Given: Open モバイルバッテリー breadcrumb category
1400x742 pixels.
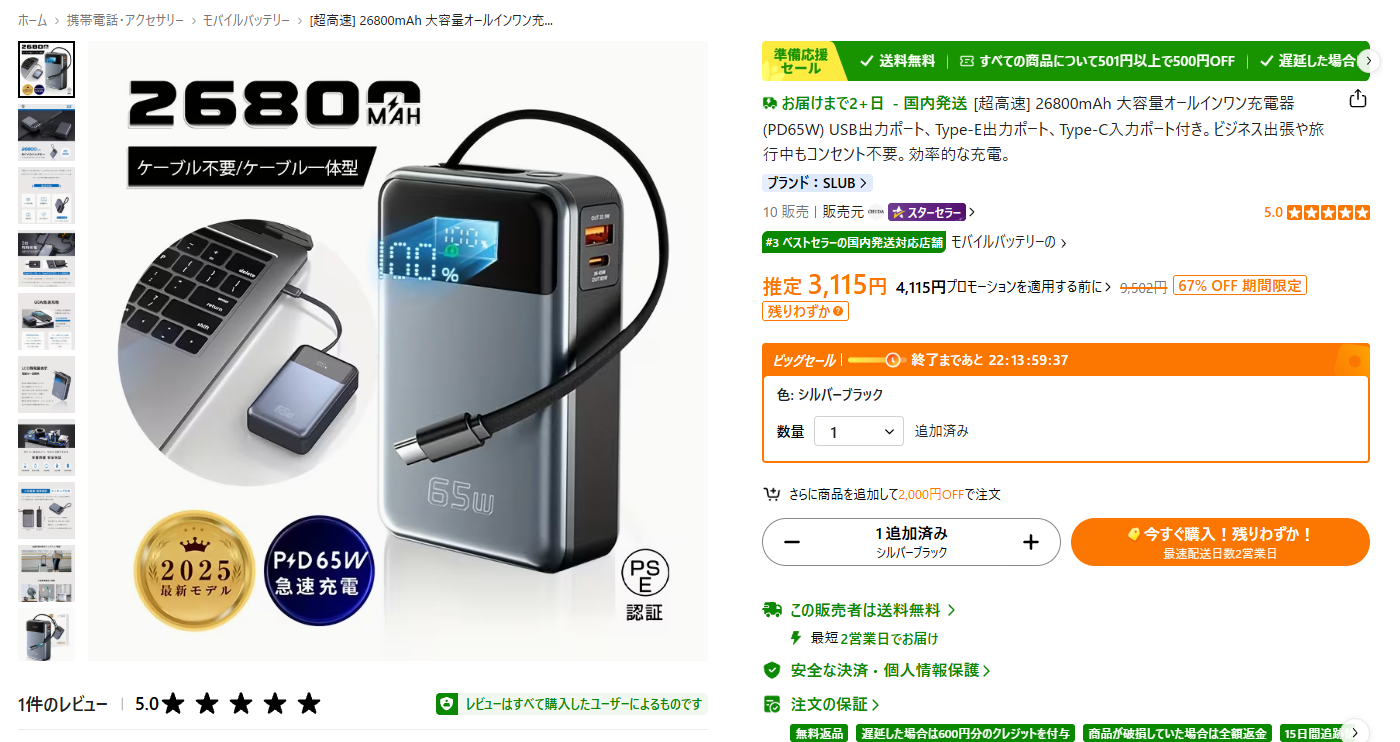Looking at the screenshot, I should [246, 20].
